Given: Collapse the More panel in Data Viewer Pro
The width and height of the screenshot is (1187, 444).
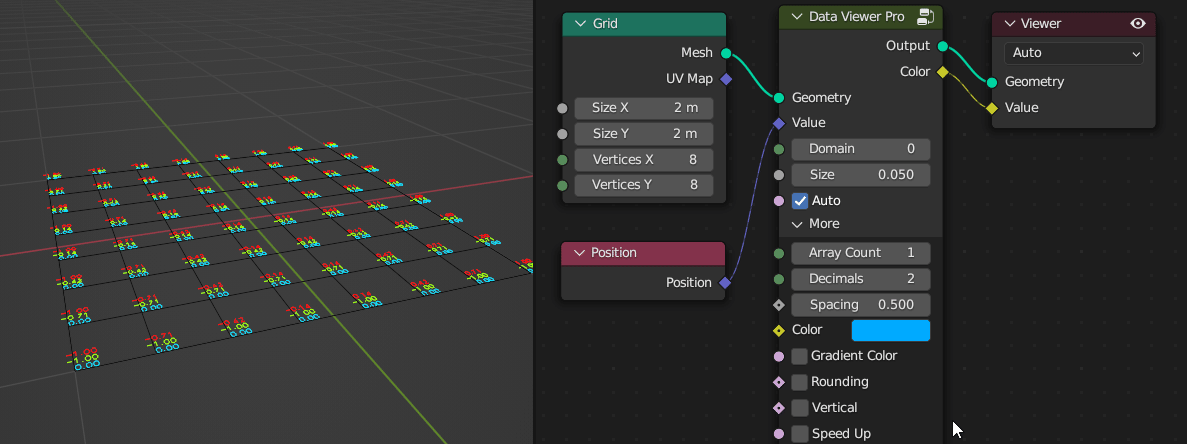Looking at the screenshot, I should click(796, 224).
